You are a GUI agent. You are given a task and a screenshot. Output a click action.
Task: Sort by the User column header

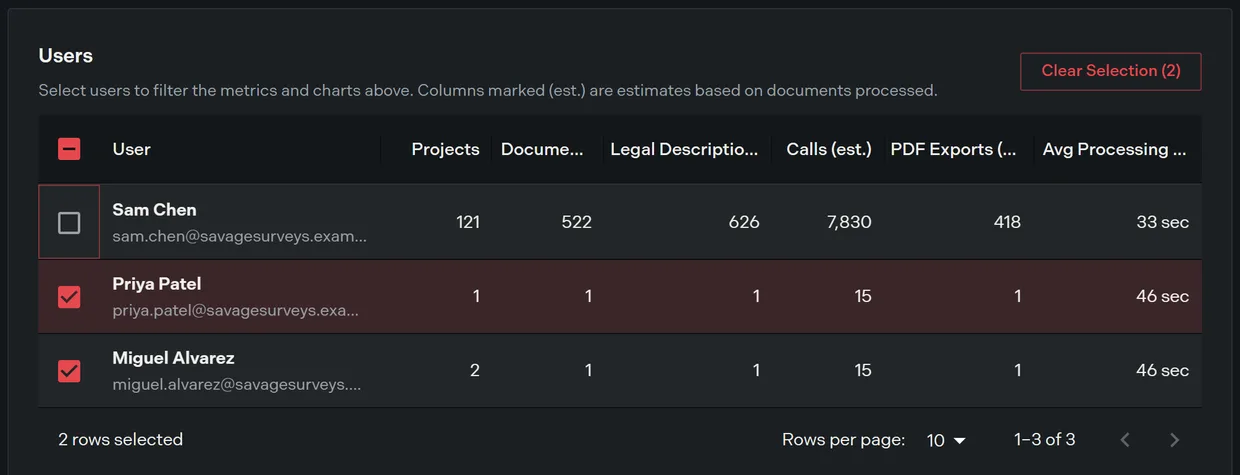coord(131,149)
